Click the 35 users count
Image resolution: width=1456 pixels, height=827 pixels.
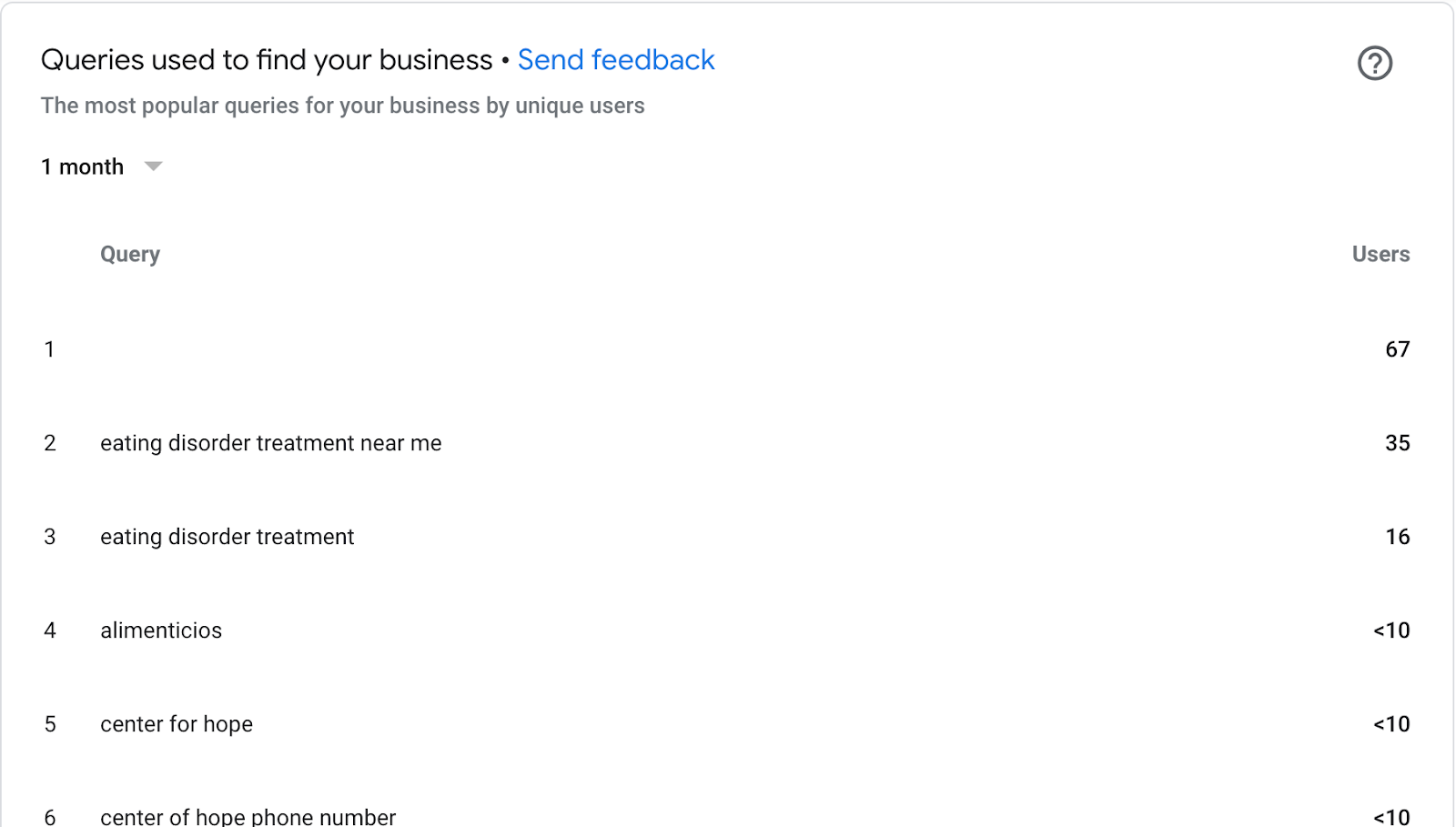[x=1397, y=443]
